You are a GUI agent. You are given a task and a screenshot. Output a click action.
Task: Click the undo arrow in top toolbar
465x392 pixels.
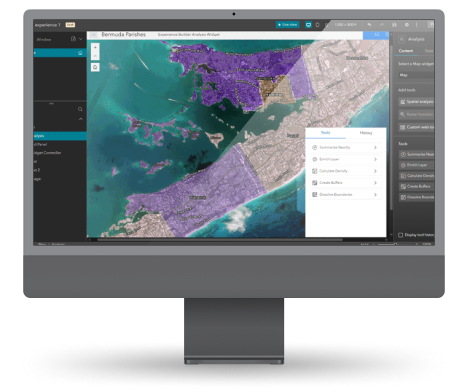coord(369,25)
